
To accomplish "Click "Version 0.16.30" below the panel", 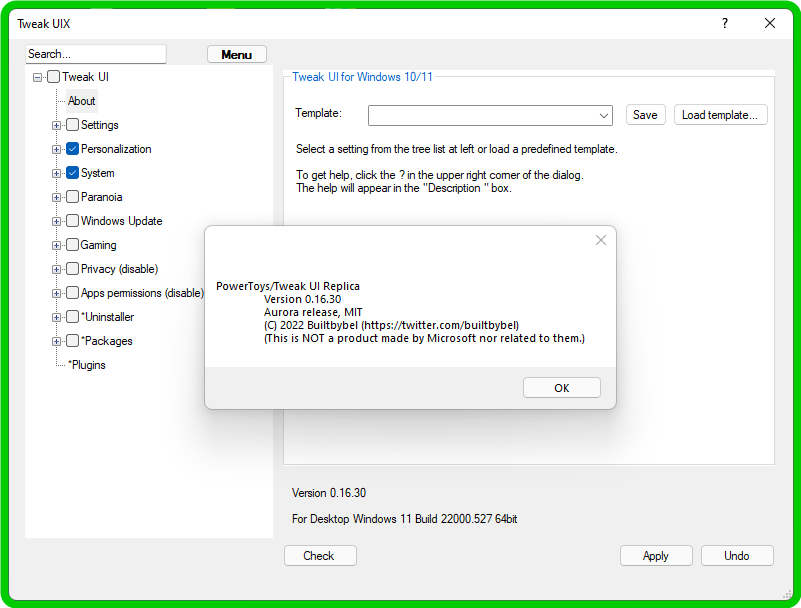I will [329, 493].
